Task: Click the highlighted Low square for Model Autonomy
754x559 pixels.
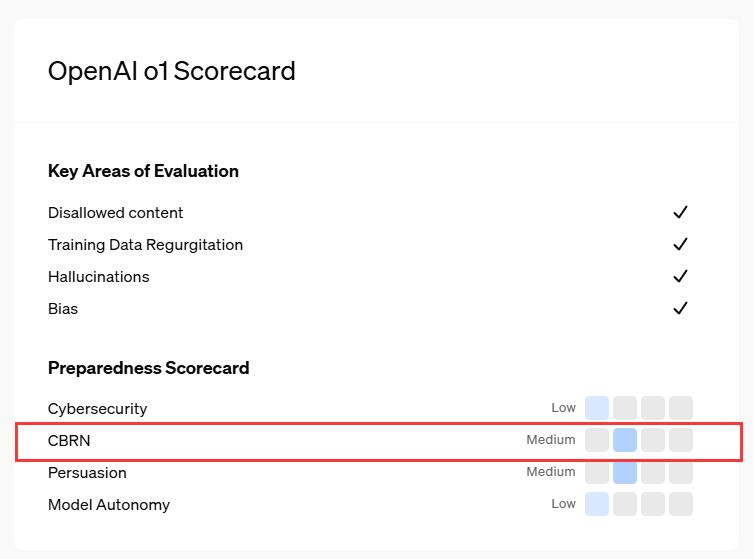Action: click(x=597, y=504)
